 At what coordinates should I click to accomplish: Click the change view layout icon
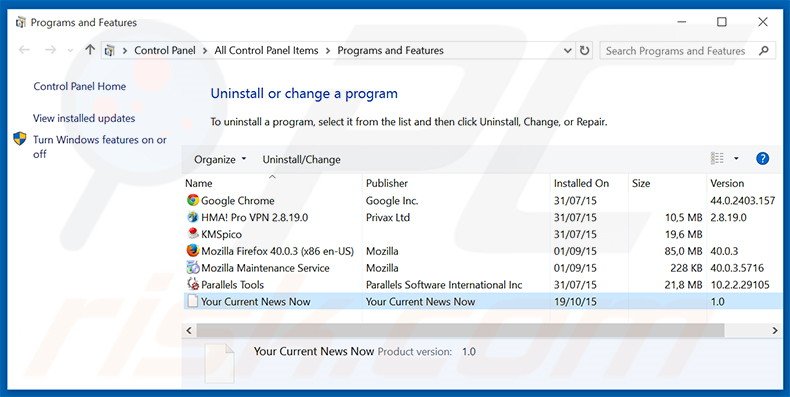(x=717, y=159)
